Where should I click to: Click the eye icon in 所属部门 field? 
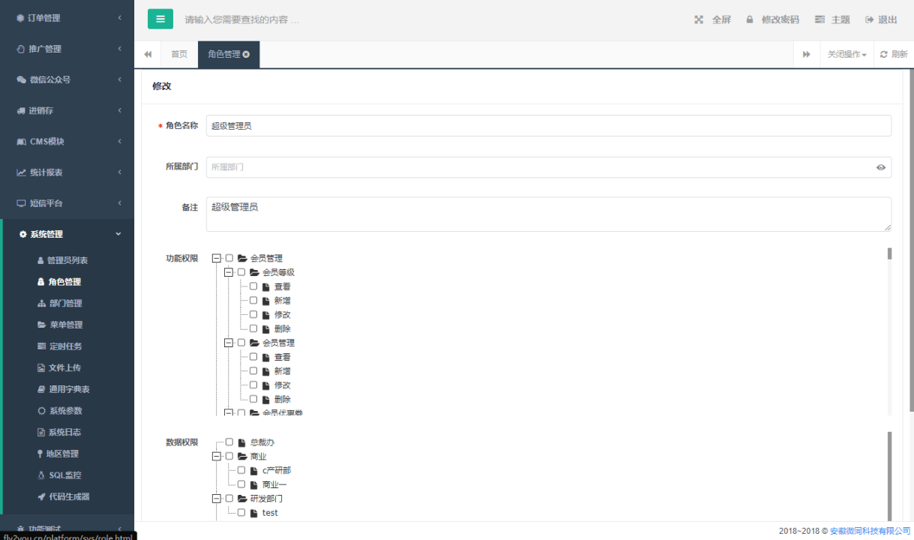pyautogui.click(x=881, y=167)
